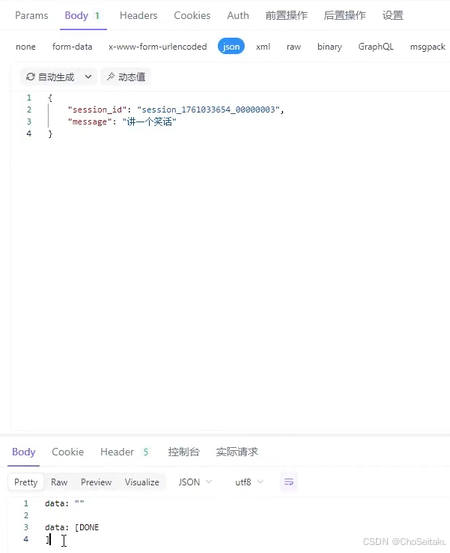Click the 自动生成 refresh icon

point(31,77)
